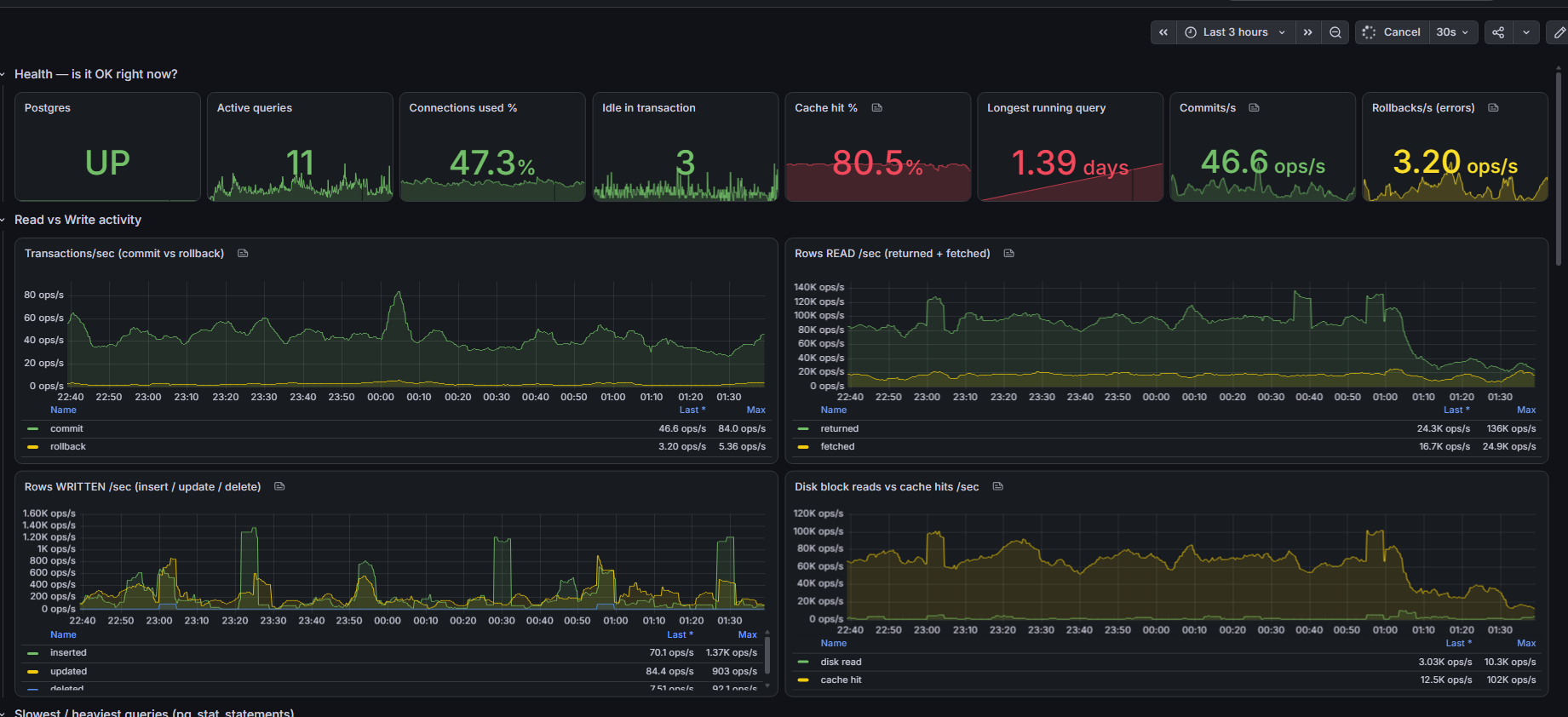Sort Transactions/sec legend by Last

pos(692,410)
